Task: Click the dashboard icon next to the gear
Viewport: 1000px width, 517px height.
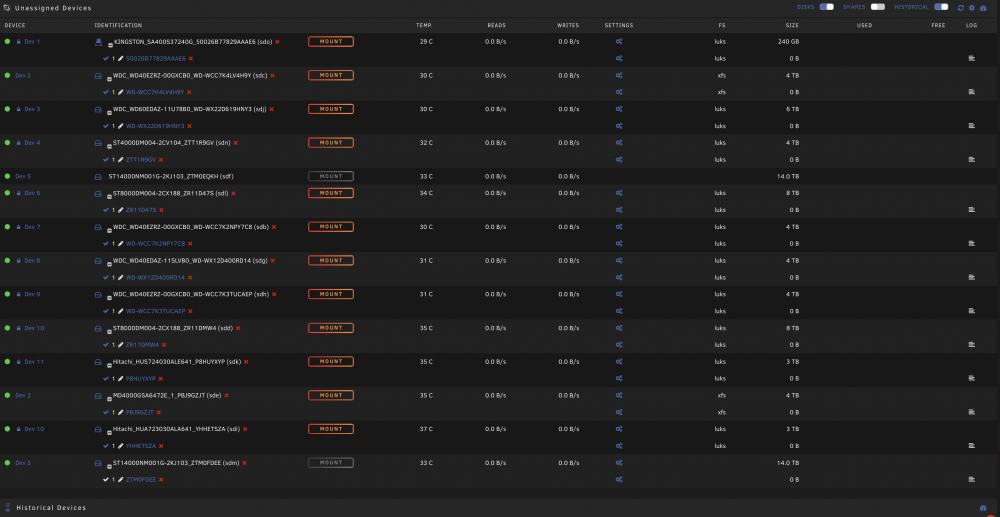Action: click(x=983, y=8)
